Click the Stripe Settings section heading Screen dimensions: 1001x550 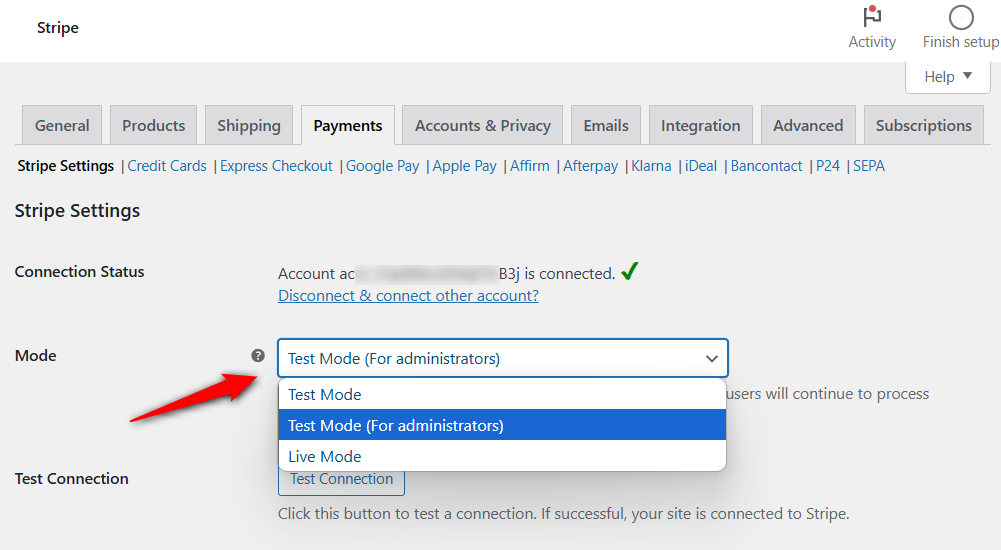coord(77,211)
